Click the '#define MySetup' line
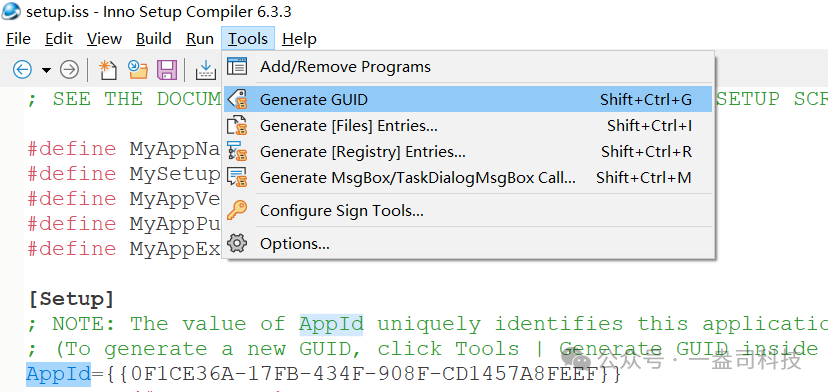The height and width of the screenshot is (392, 828). pos(124,174)
